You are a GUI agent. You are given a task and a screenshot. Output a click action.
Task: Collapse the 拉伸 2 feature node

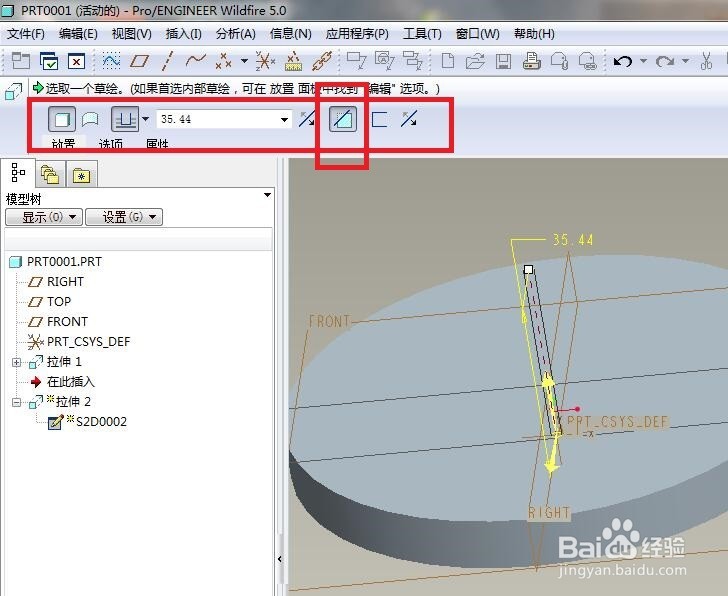(x=16, y=402)
